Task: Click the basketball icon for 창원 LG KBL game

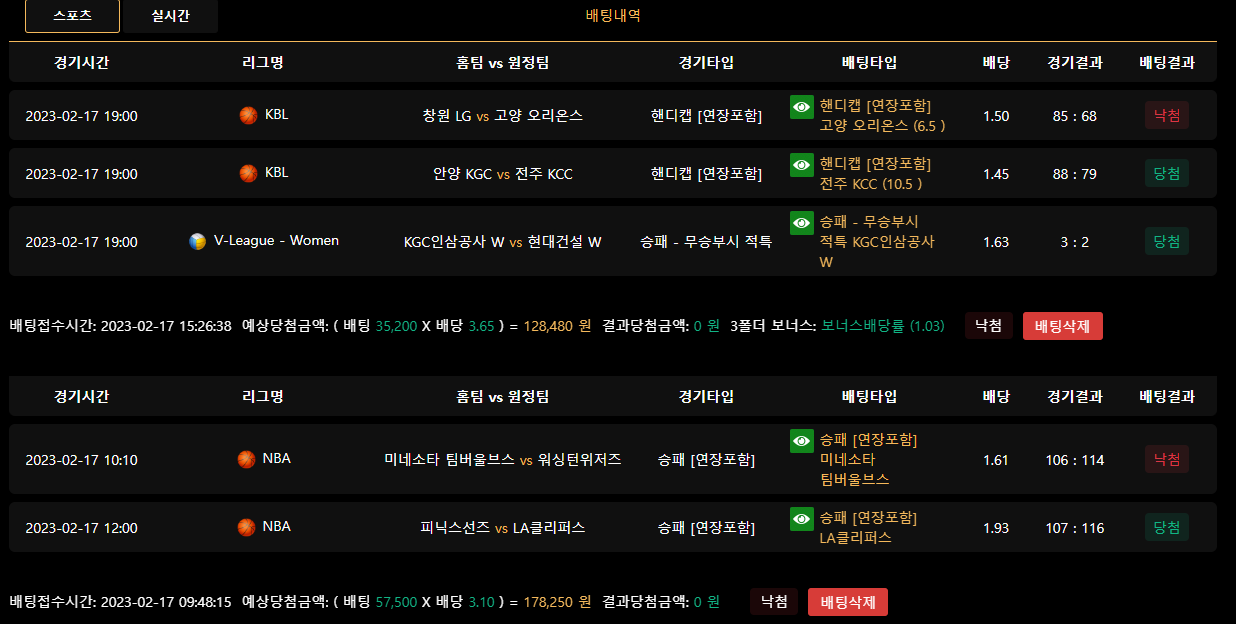Action: [248, 115]
